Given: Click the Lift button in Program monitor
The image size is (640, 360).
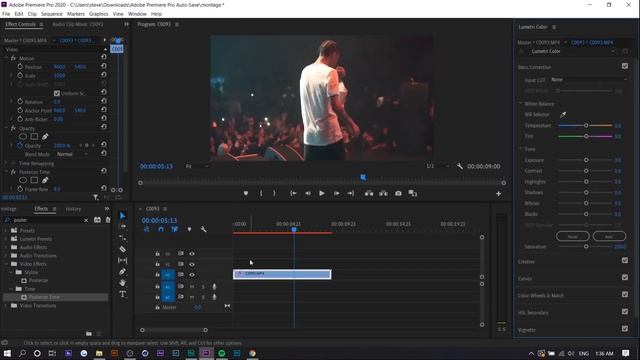Looking at the screenshot, I should click(369, 193).
